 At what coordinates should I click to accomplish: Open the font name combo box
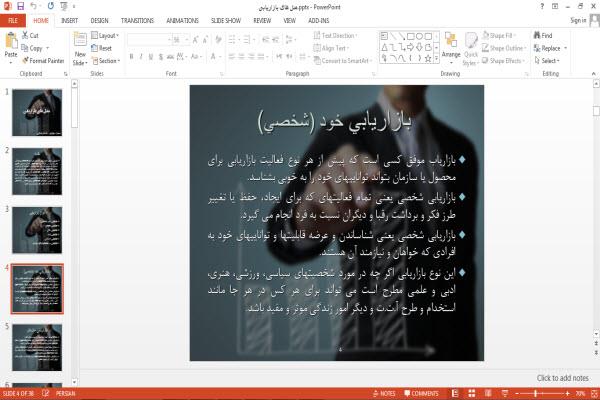click(x=149, y=40)
